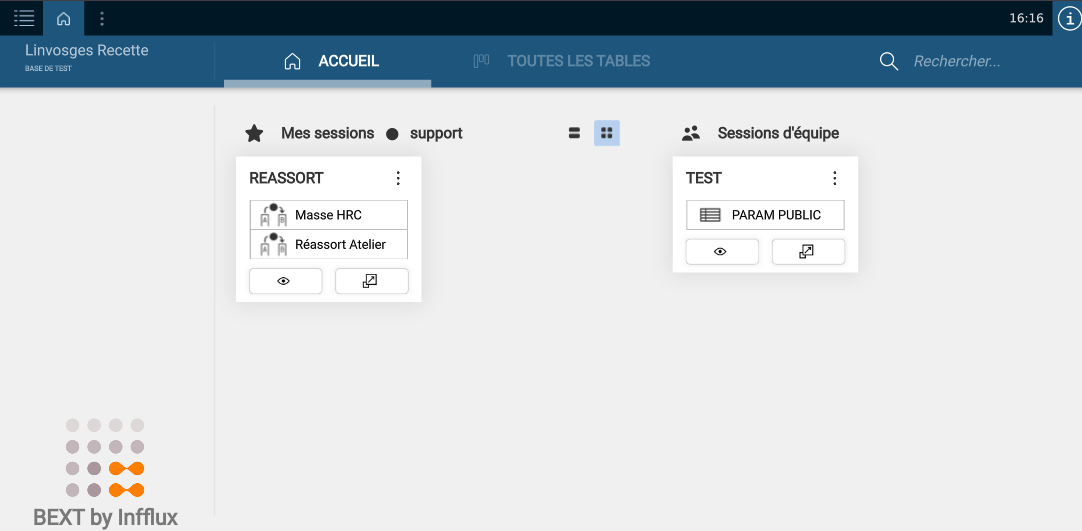The image size is (1082, 531).
Task: Select the ACCUEIL tab
Action: coord(330,61)
